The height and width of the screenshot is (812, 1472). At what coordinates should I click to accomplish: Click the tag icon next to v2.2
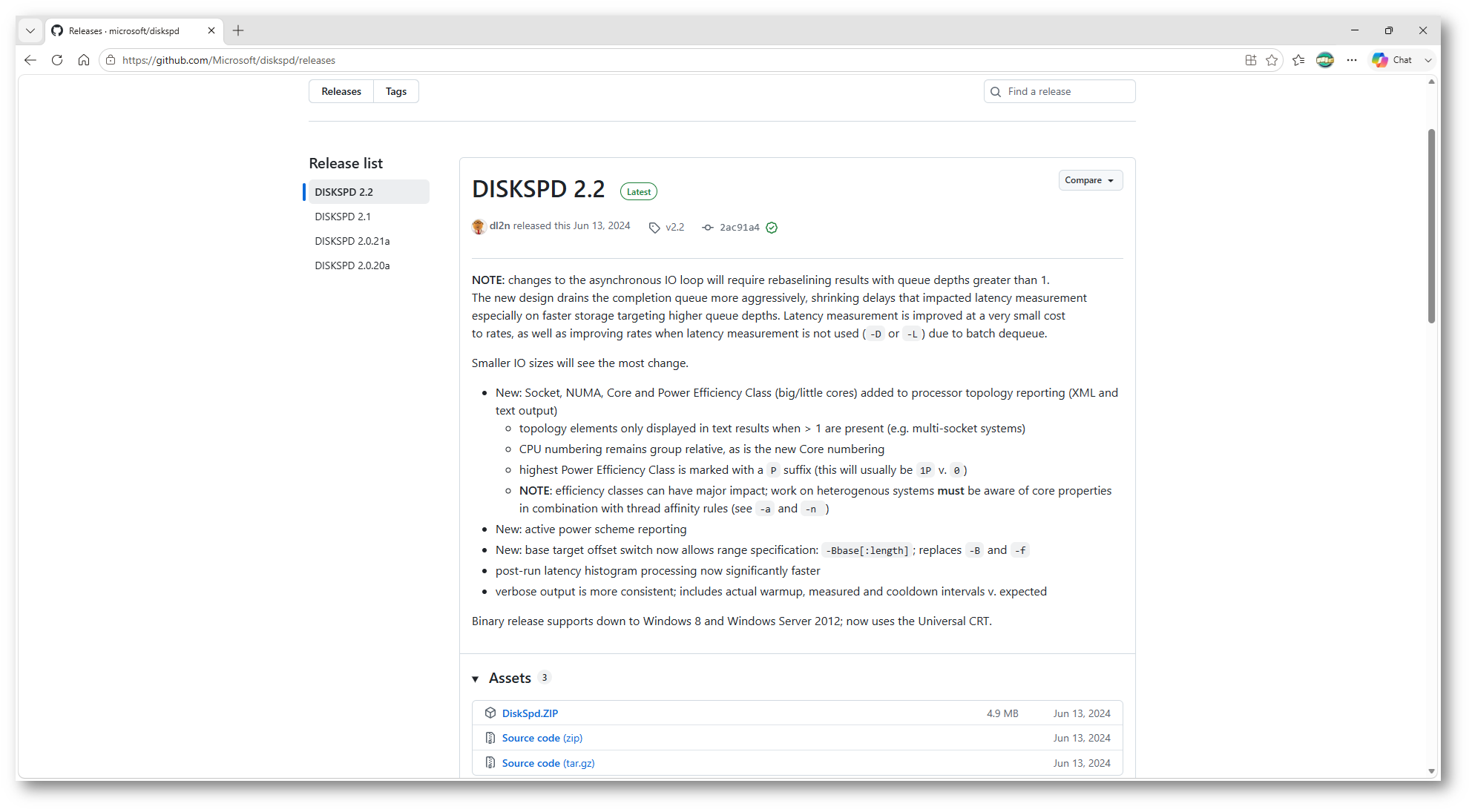(654, 228)
